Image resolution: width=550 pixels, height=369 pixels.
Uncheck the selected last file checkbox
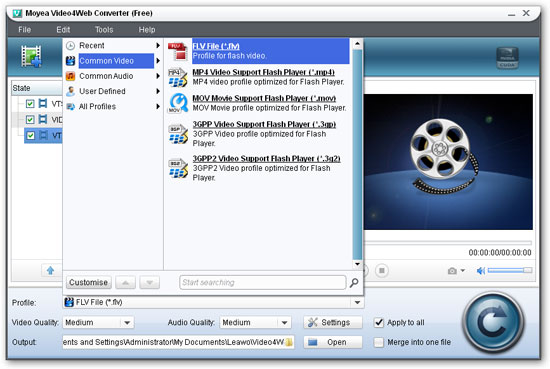[31, 135]
